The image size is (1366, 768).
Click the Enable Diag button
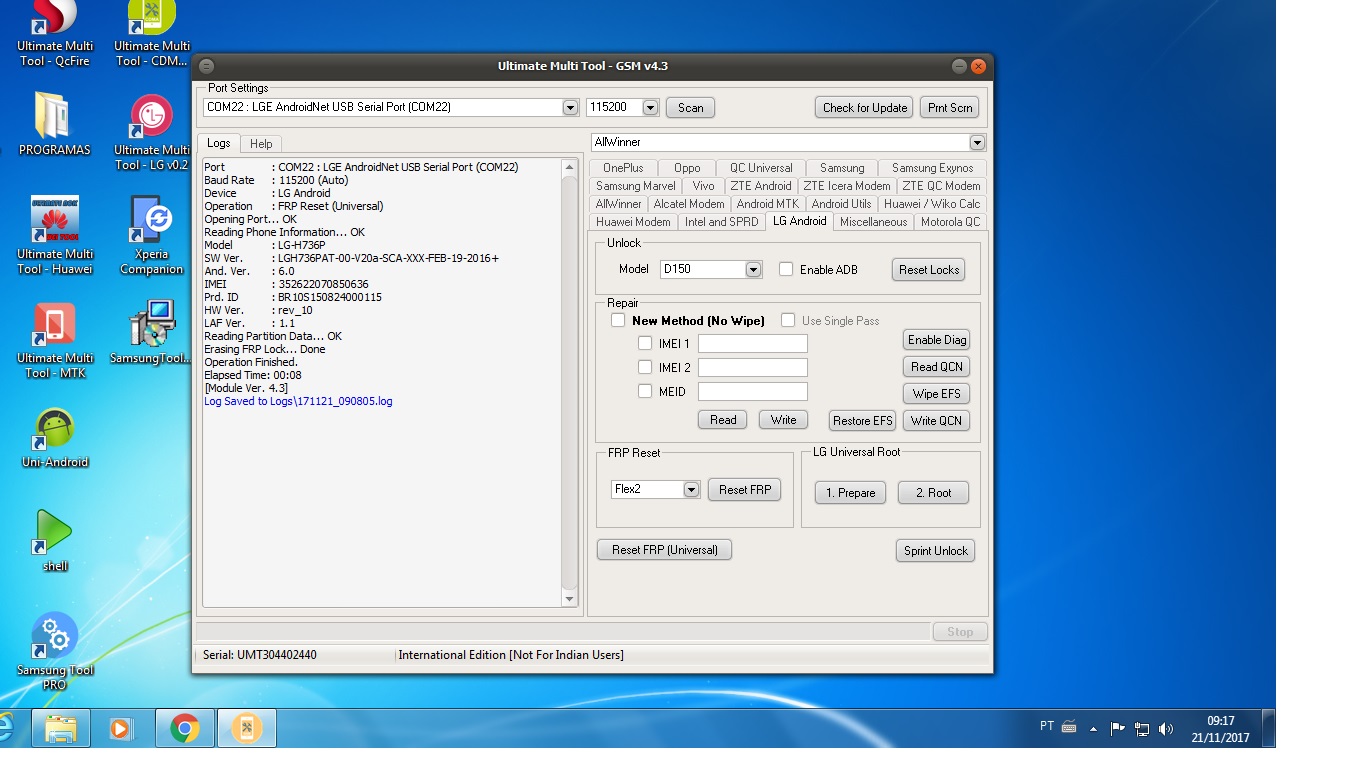937,340
